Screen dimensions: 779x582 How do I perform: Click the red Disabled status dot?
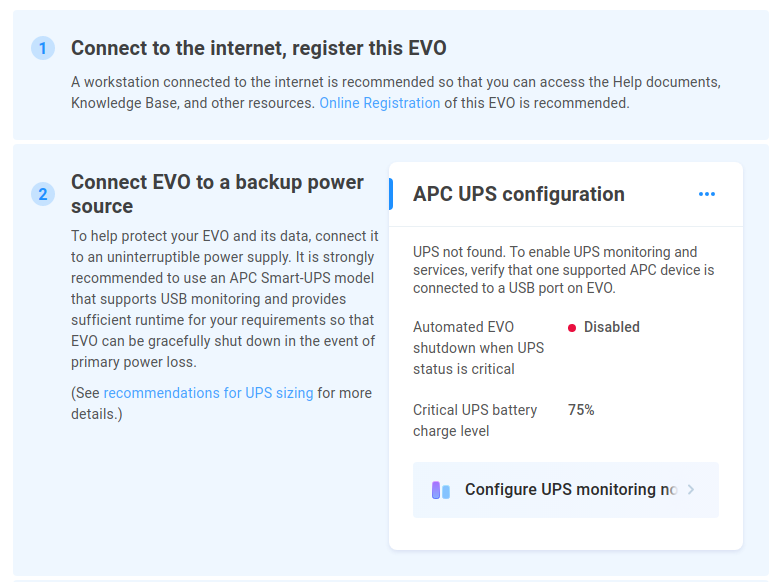click(x=572, y=328)
